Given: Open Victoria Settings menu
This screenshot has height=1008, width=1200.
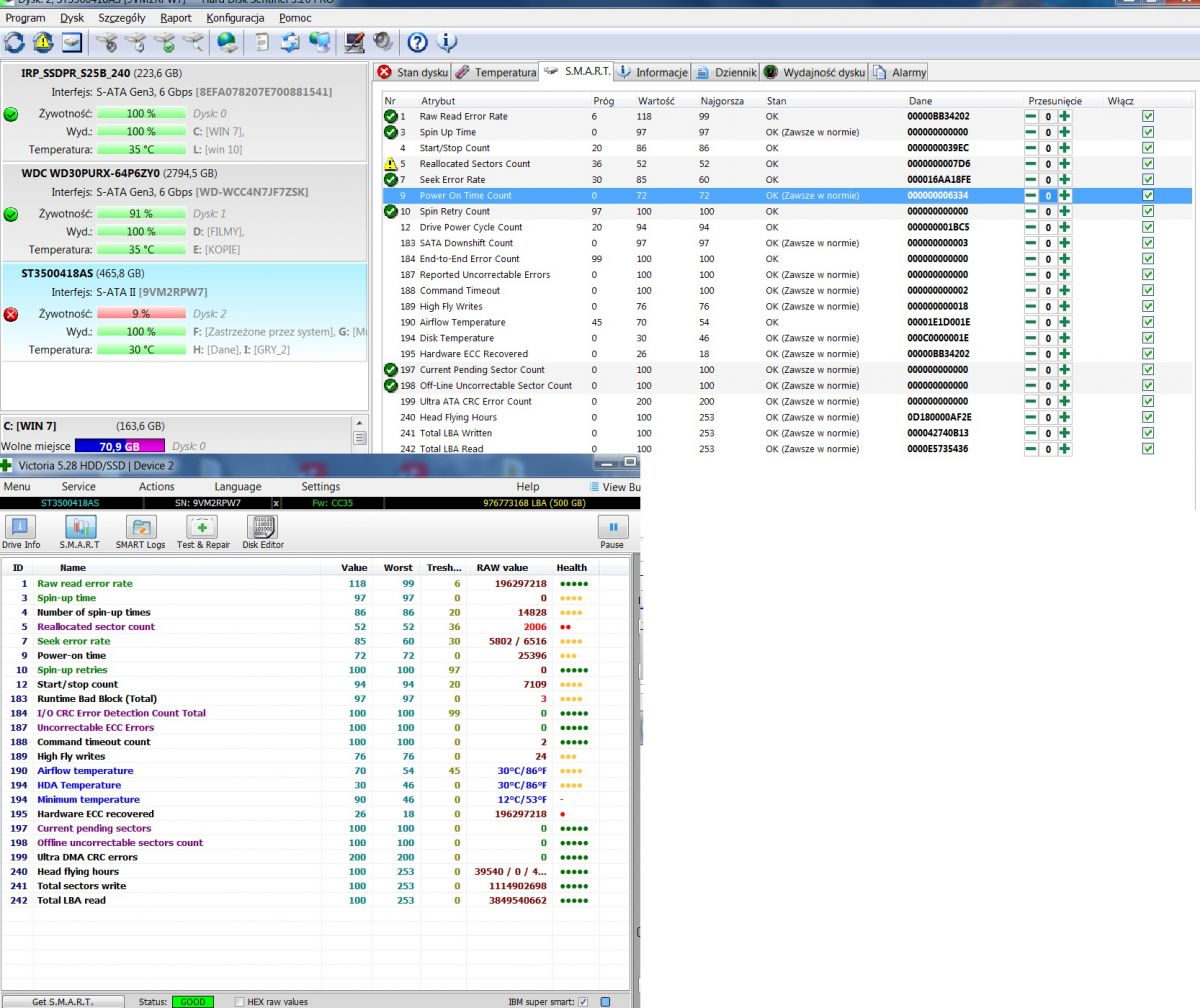Looking at the screenshot, I should coord(321,487).
